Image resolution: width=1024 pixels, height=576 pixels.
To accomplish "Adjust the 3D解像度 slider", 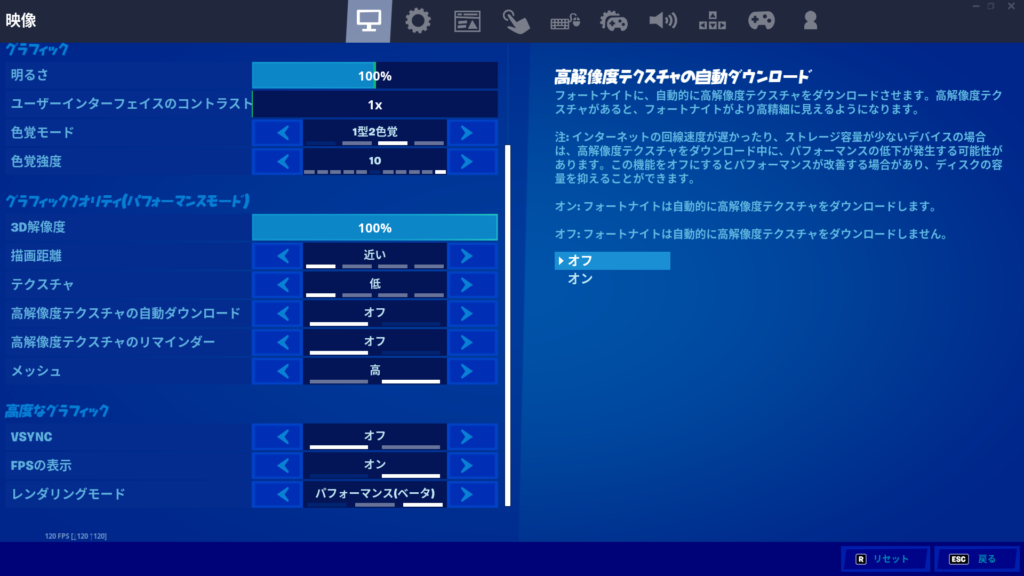I will (x=374, y=227).
